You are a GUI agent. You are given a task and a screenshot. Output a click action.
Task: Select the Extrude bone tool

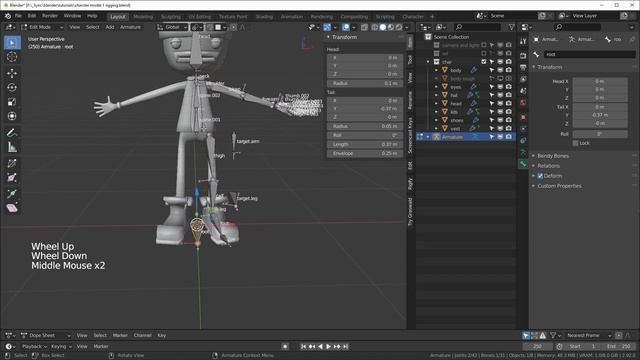point(12,193)
